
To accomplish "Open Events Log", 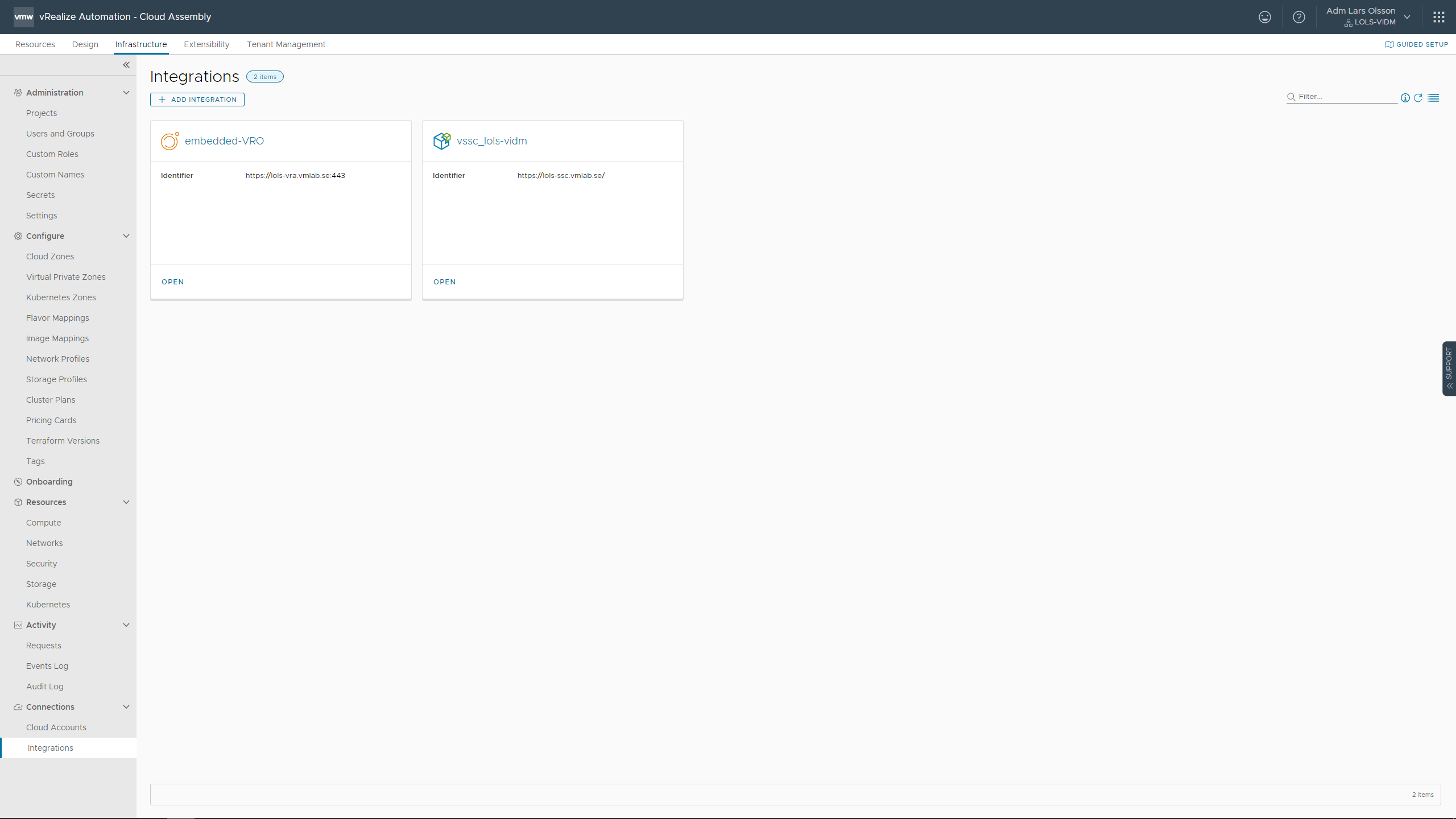I will [47, 666].
